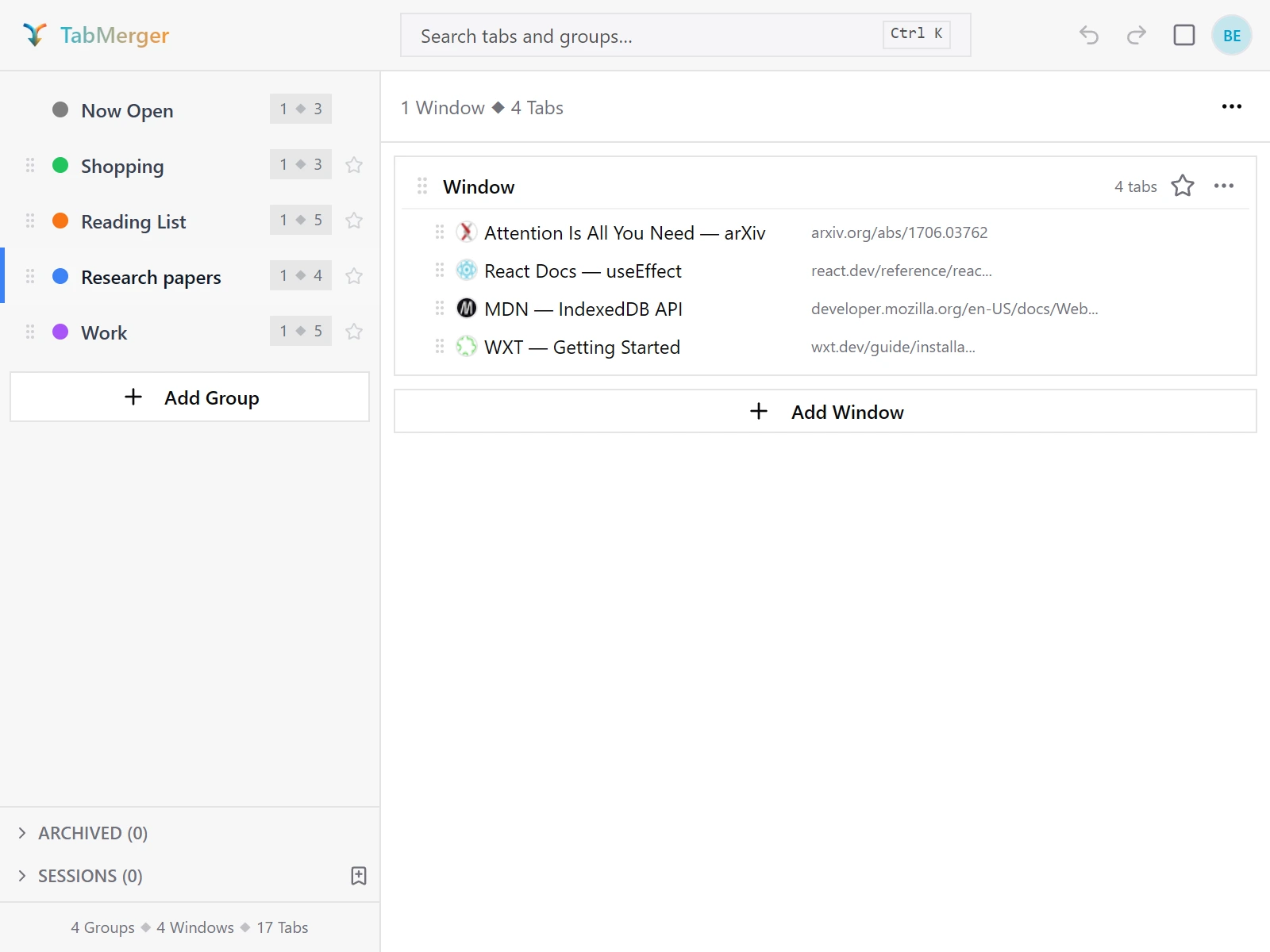Toggle the star on the Window header
This screenshot has height=952, width=1270.
point(1183,186)
